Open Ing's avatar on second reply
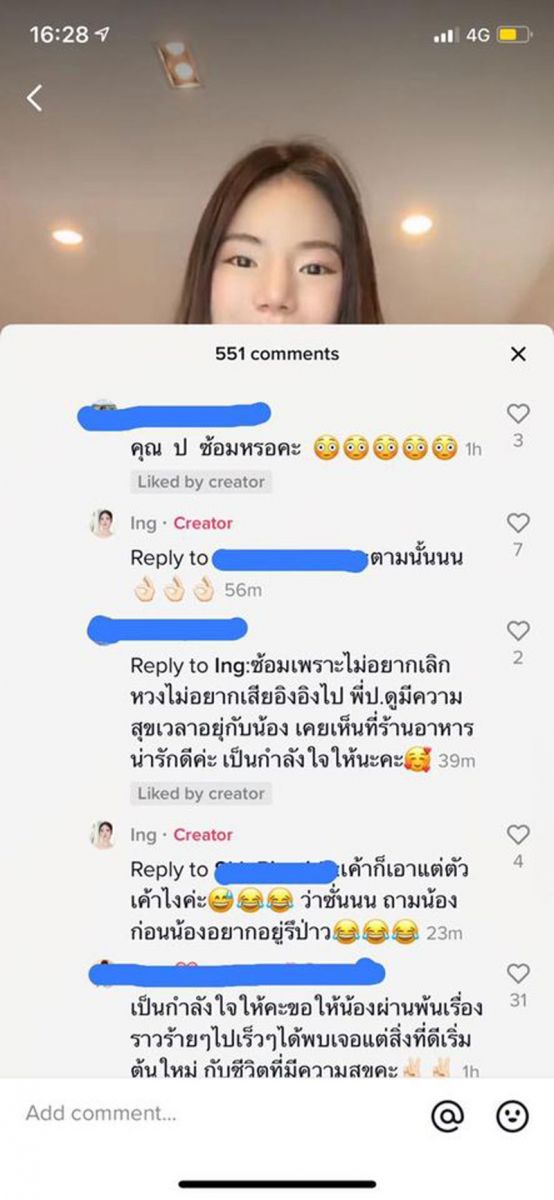The image size is (554, 1200). pyautogui.click(x=103, y=834)
